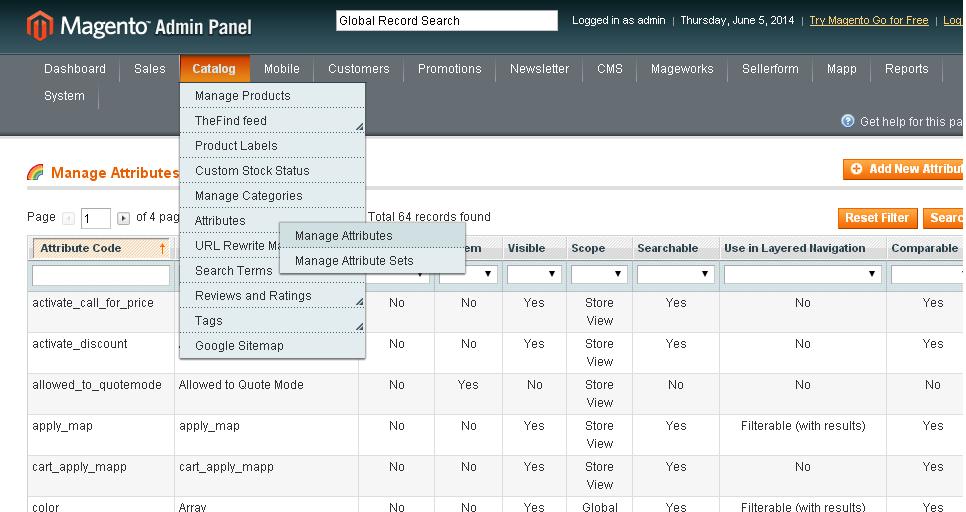Screen dimensions: 966x512
Task: Click the Global Record Search field
Action: [x=446, y=20]
